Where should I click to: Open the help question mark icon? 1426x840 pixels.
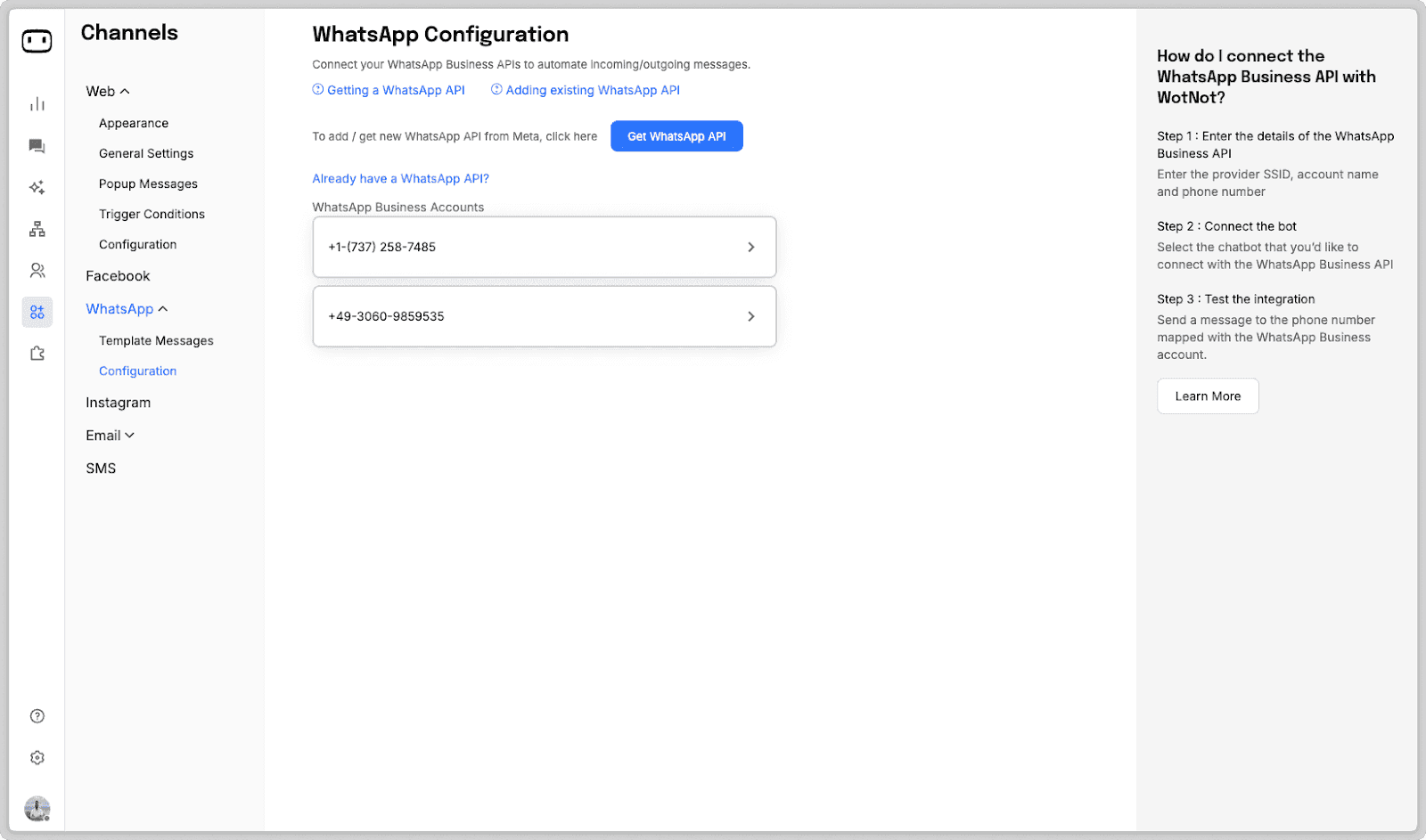point(37,715)
